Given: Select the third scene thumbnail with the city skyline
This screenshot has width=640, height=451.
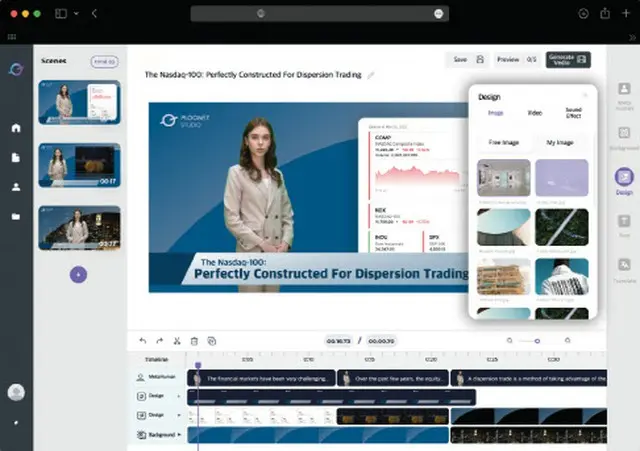Looking at the screenshot, I should 80,228.
